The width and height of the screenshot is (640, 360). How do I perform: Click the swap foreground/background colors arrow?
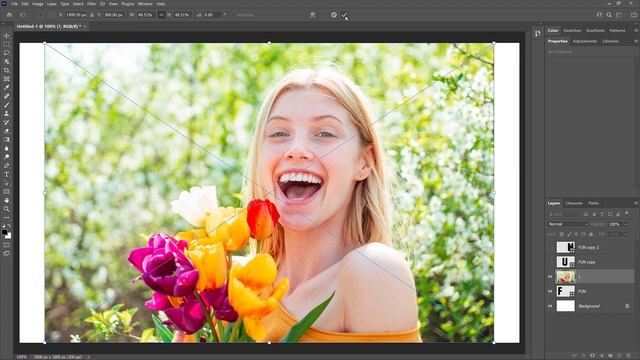(x=9, y=226)
